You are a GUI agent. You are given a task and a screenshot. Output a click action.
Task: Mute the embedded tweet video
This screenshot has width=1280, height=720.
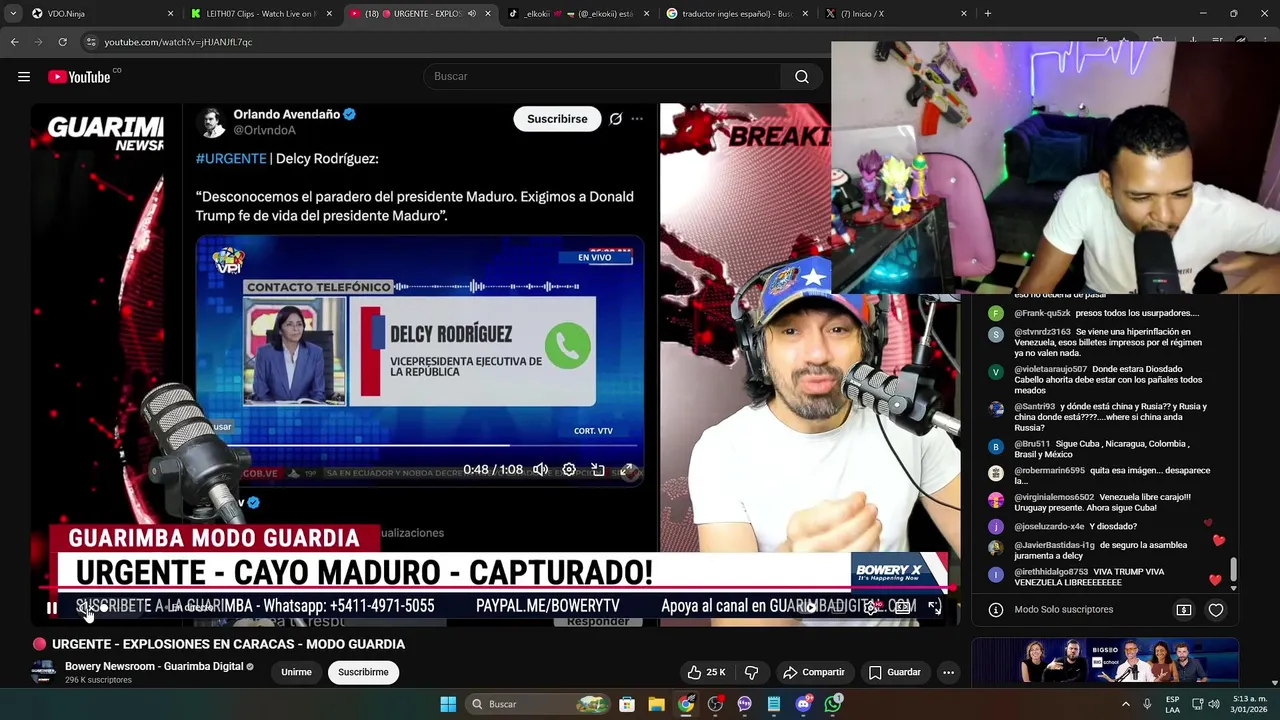click(x=541, y=470)
